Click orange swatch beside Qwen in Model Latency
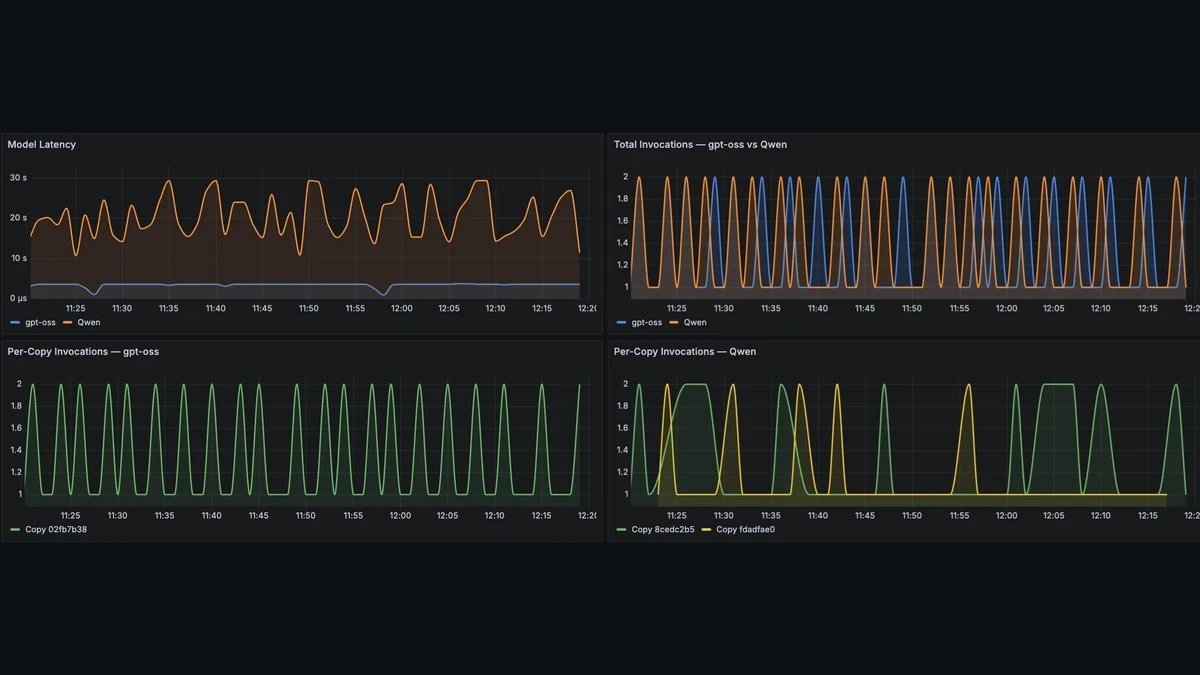 point(69,322)
